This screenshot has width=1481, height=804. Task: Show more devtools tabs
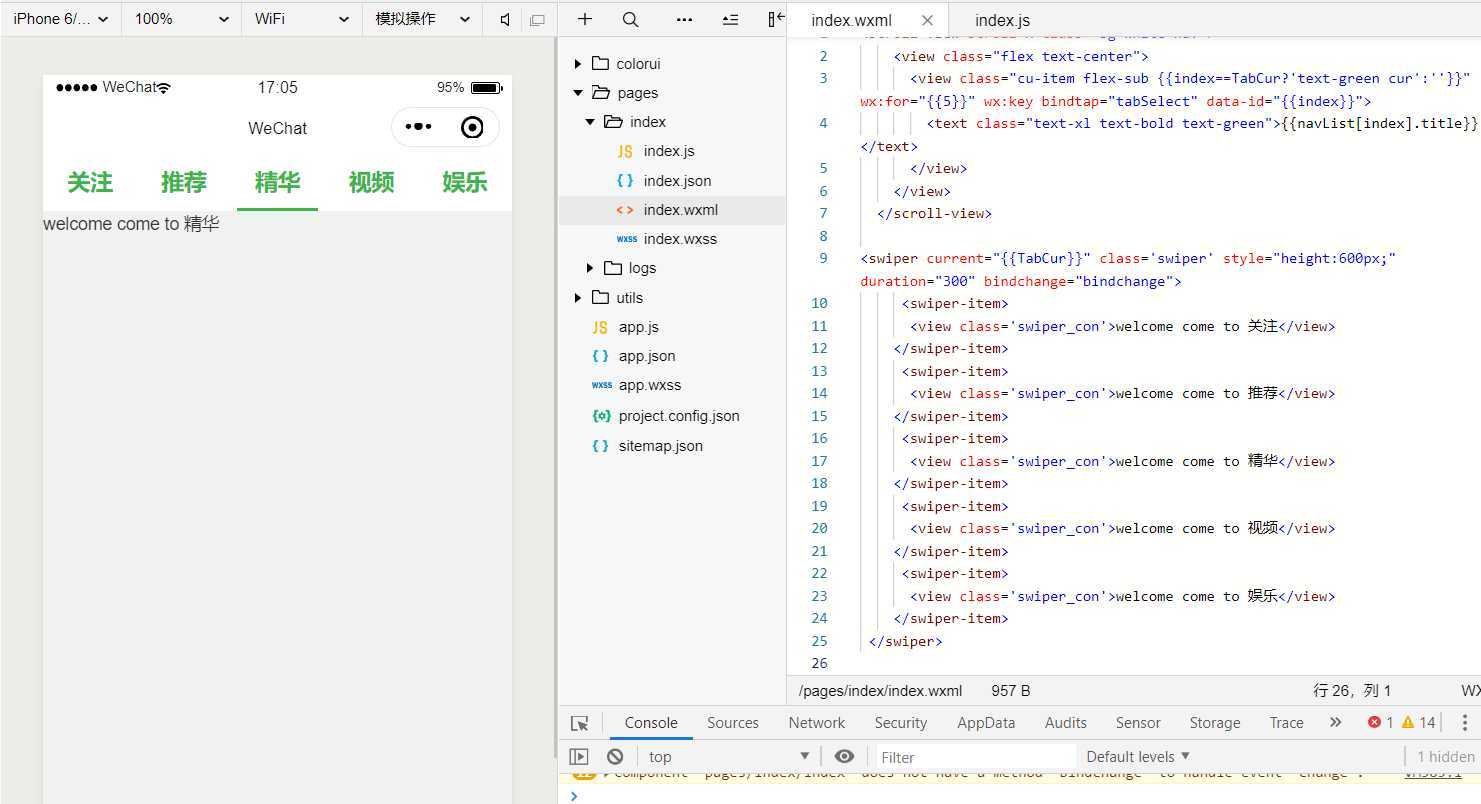(x=1335, y=722)
